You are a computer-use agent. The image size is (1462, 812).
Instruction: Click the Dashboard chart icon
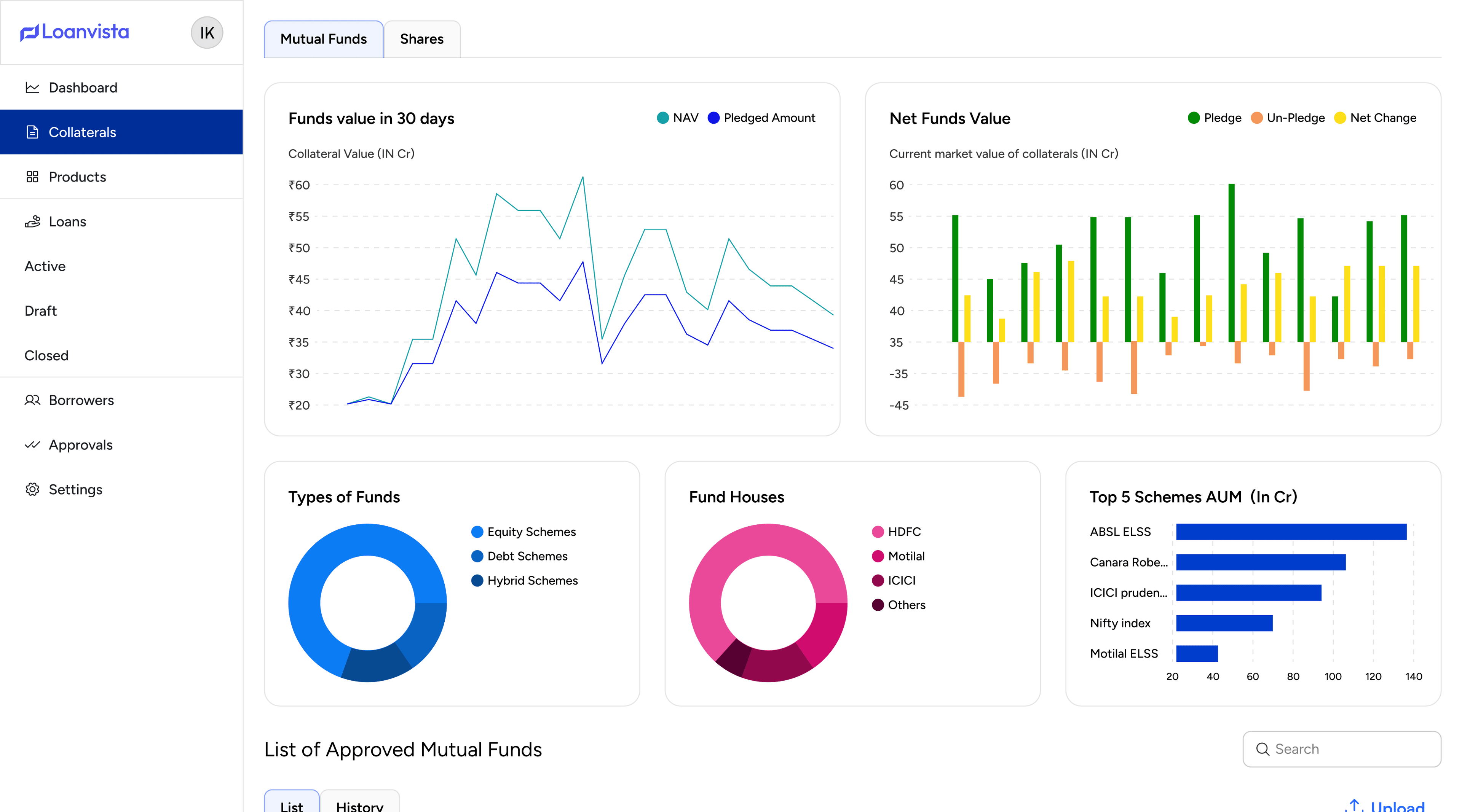32,87
